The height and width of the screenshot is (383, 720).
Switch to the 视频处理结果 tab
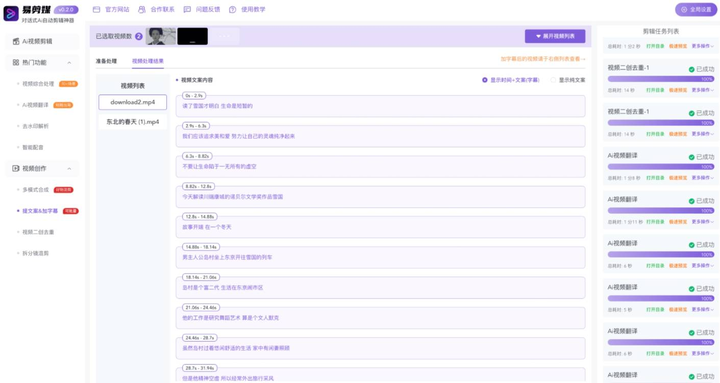(148, 61)
